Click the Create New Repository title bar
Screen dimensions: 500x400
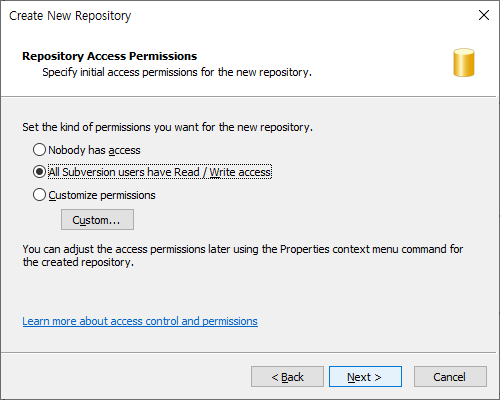coord(233,15)
